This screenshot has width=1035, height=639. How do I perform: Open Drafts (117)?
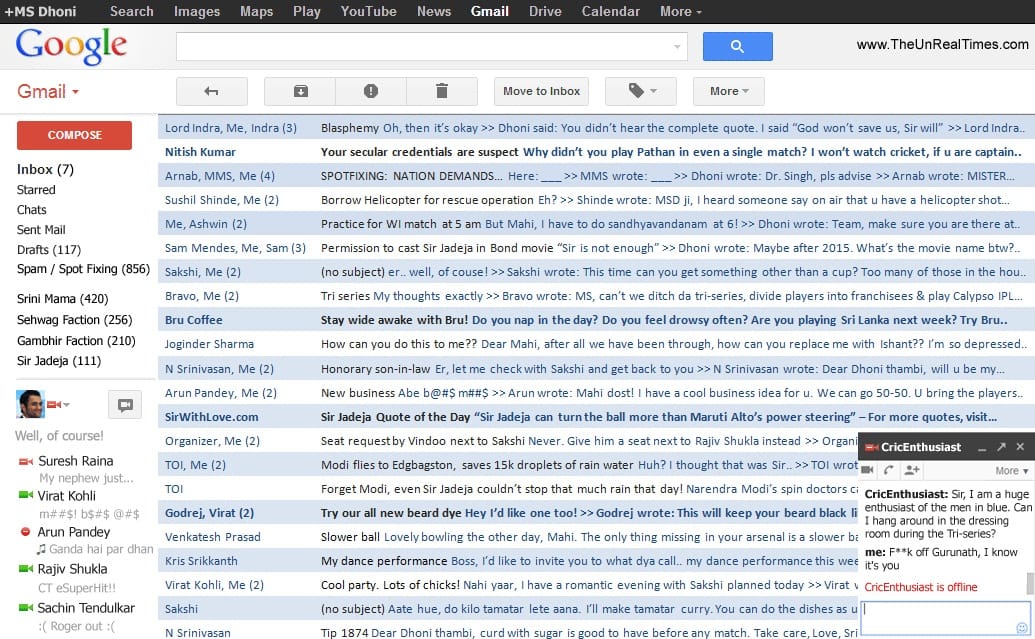(x=49, y=250)
